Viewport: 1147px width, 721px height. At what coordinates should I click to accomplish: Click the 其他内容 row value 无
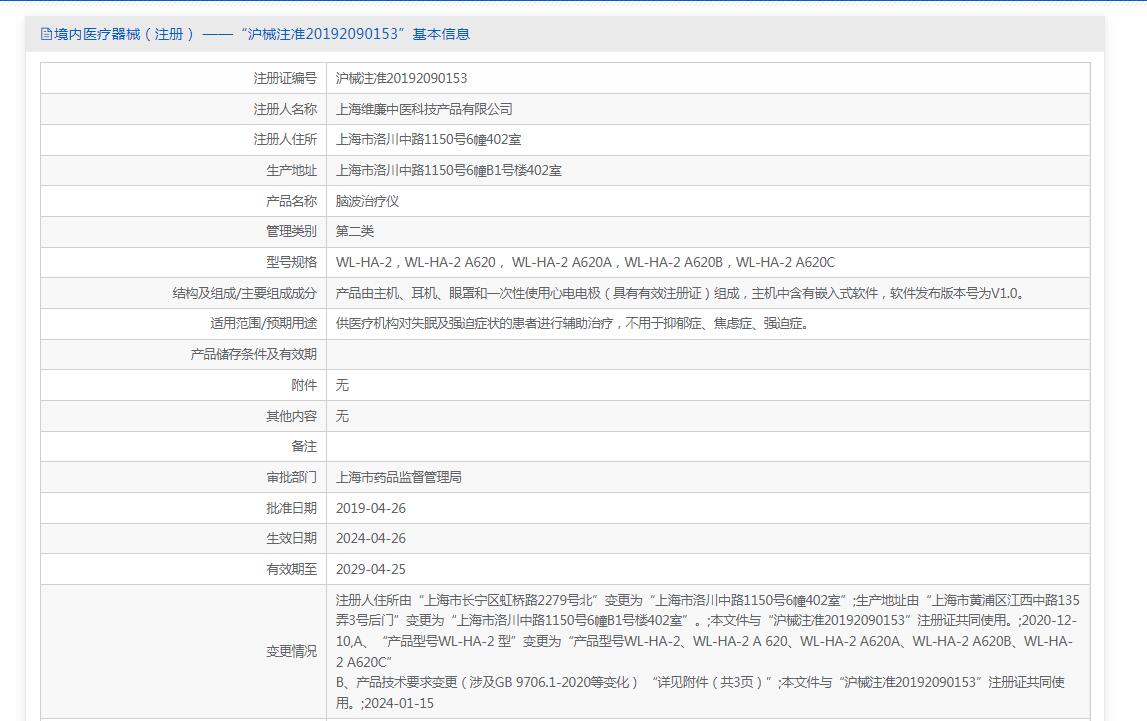tap(342, 415)
